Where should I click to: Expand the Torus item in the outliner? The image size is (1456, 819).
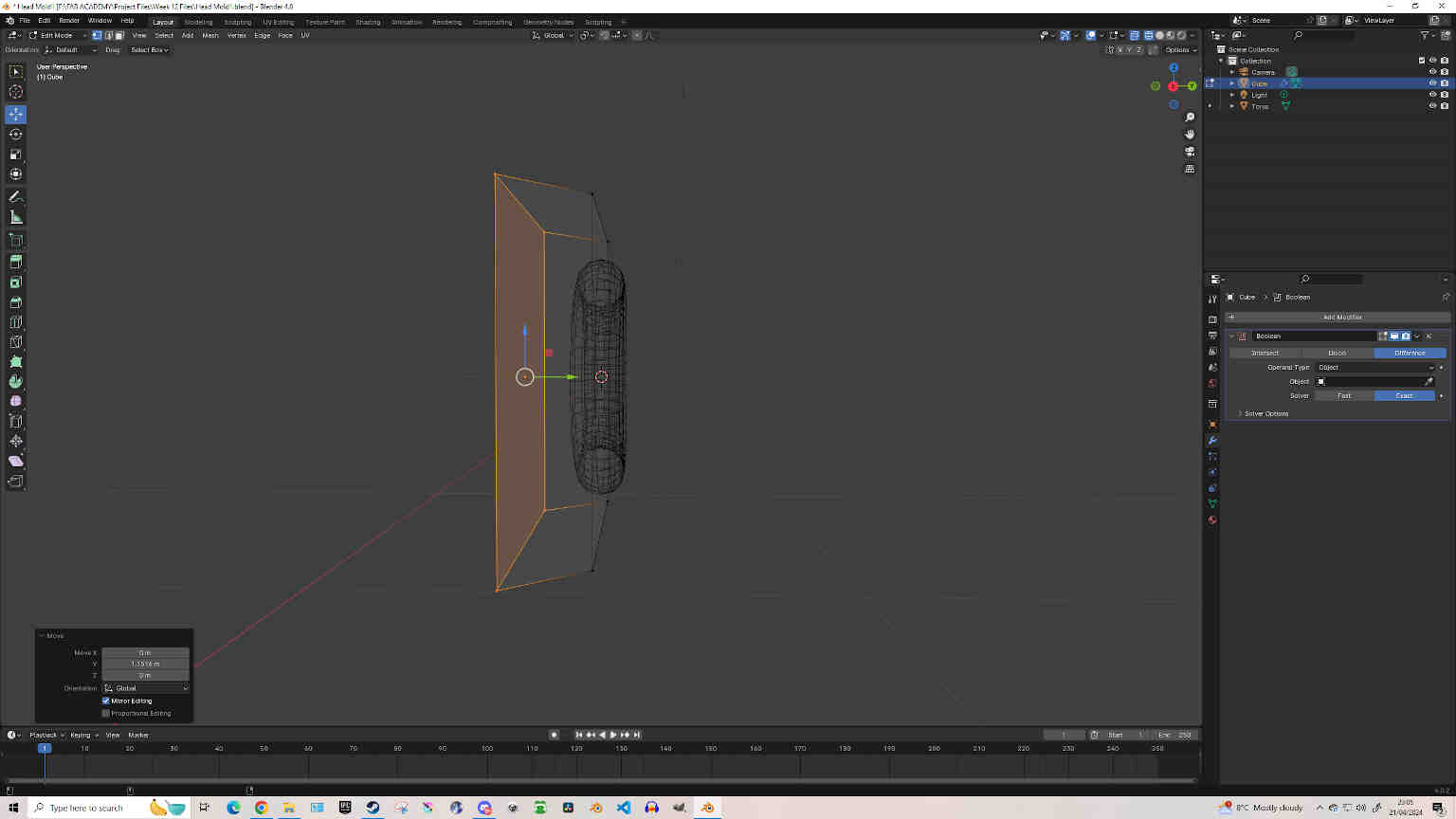point(1232,106)
